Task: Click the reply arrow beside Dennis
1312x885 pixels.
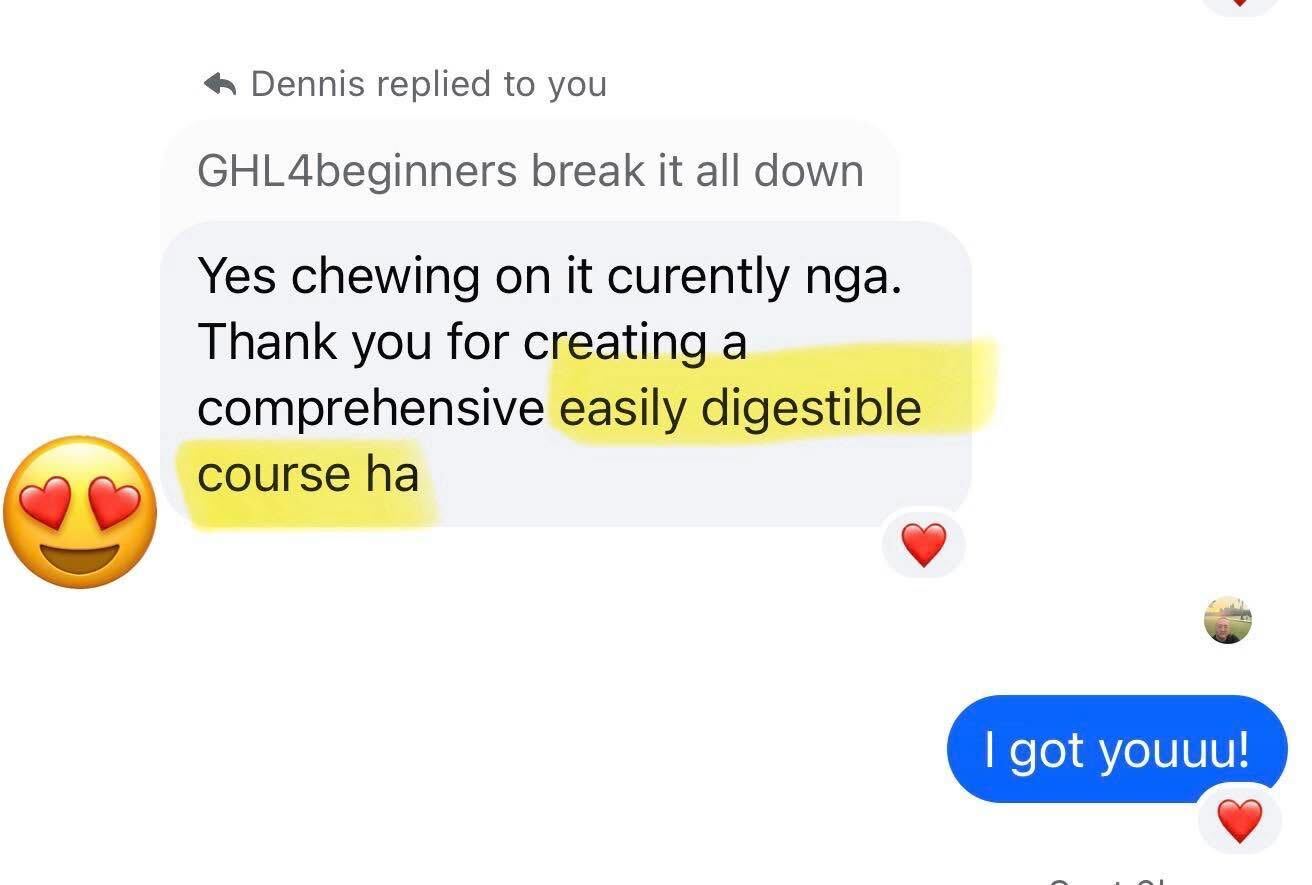Action: click(x=219, y=84)
